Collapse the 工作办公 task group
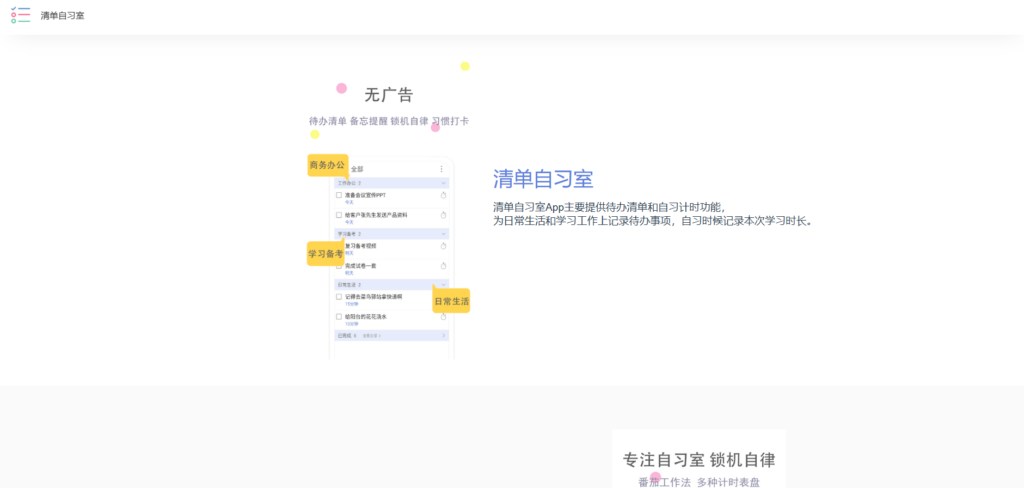 point(444,183)
